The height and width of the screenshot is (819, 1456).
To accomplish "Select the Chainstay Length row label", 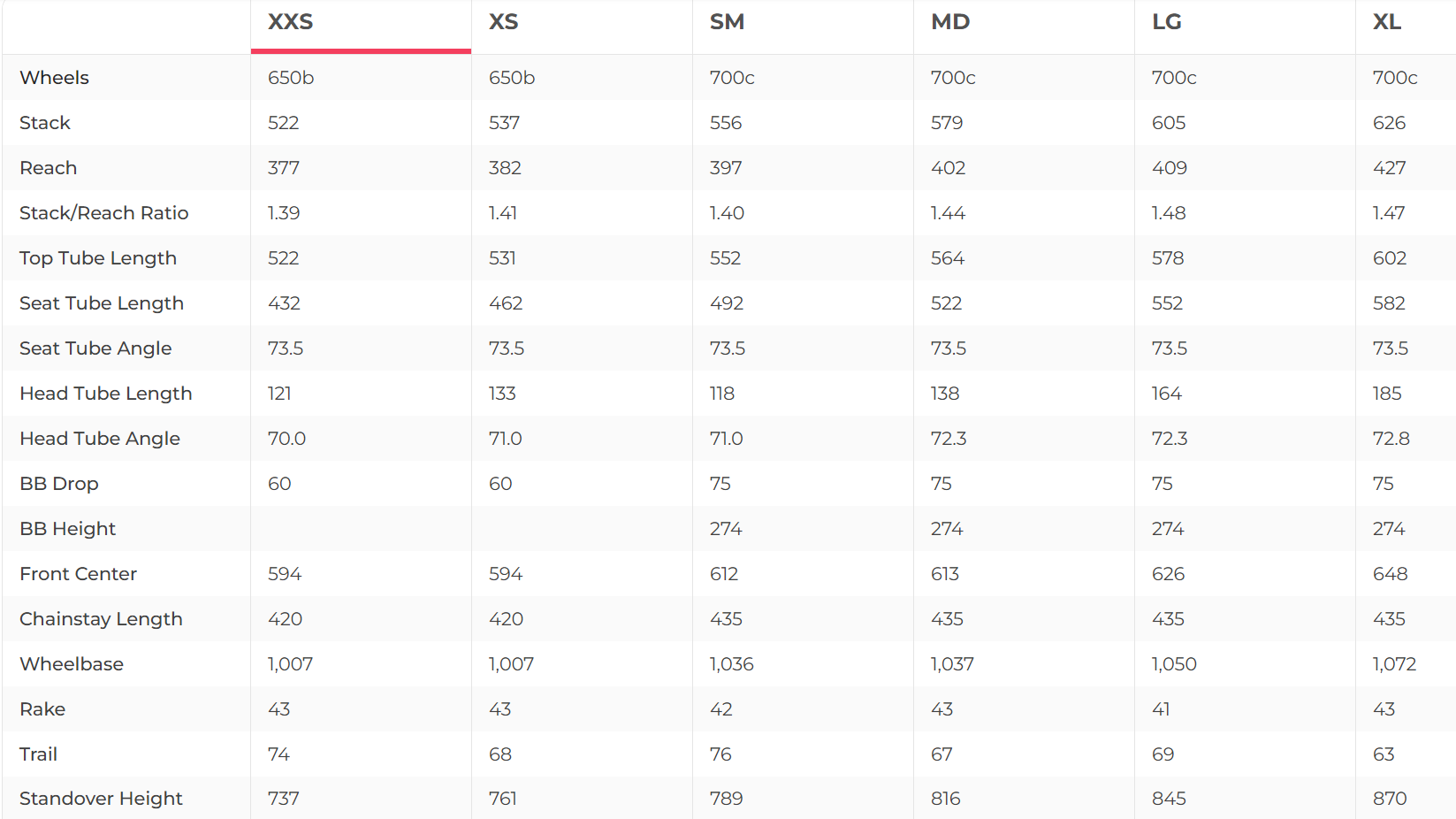I will tap(101, 619).
